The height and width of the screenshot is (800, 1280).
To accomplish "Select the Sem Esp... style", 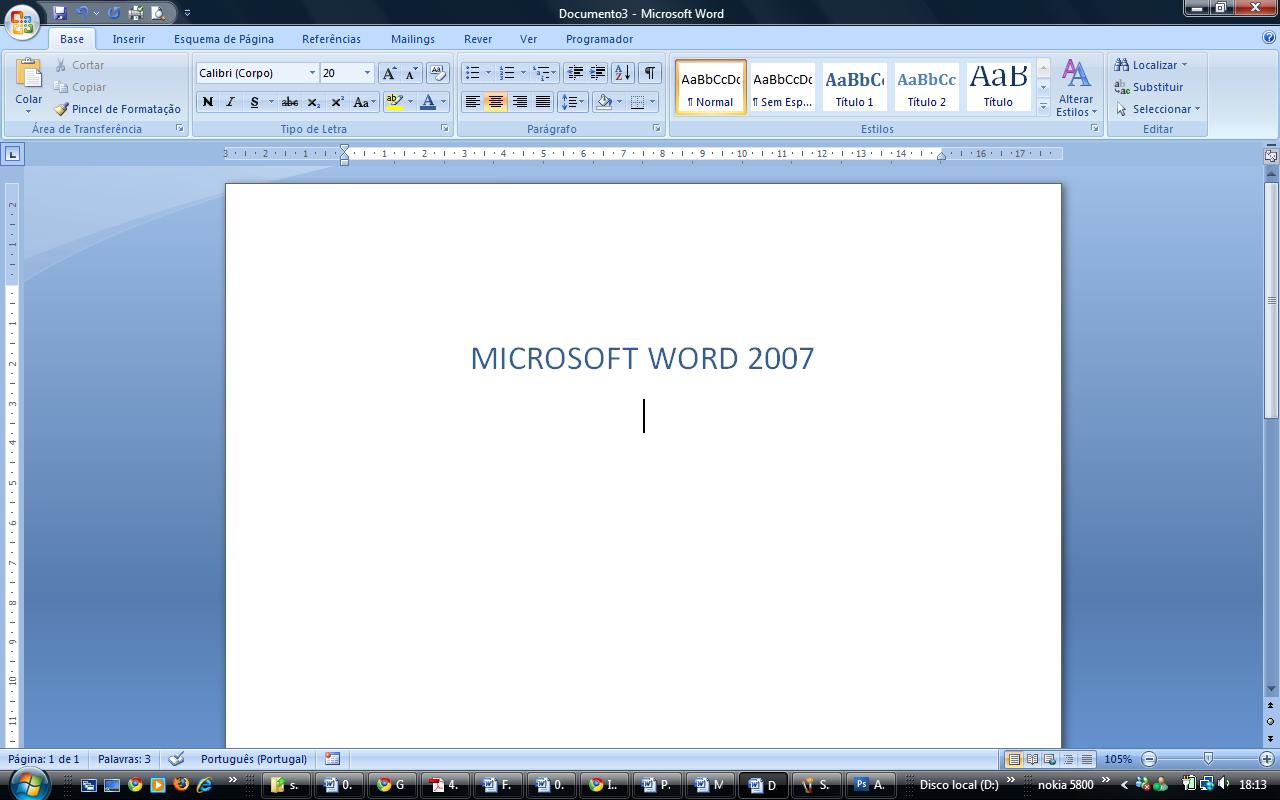I will point(783,87).
